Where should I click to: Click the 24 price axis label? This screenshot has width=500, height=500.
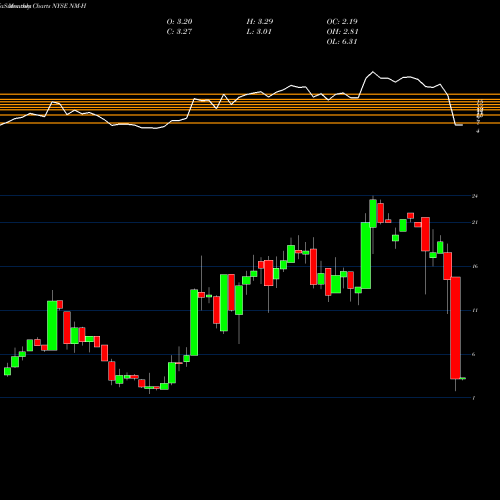tap(475, 196)
